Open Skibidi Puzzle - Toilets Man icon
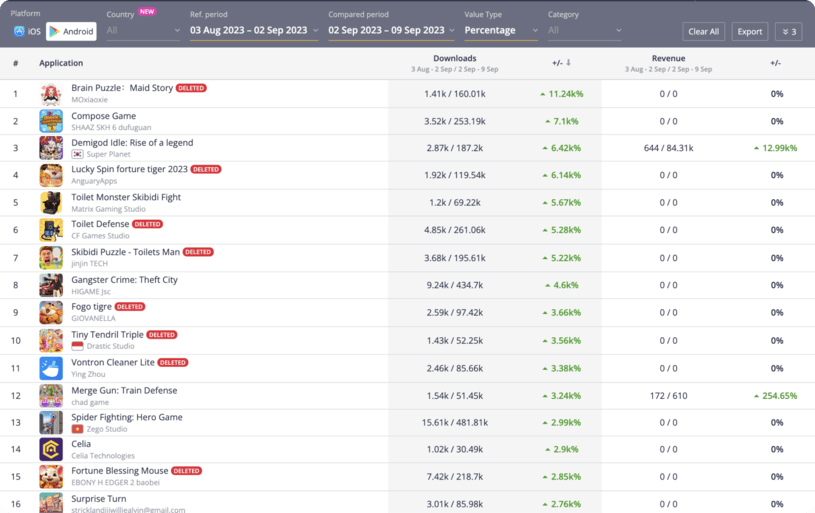The height and width of the screenshot is (513, 815). click(x=51, y=258)
